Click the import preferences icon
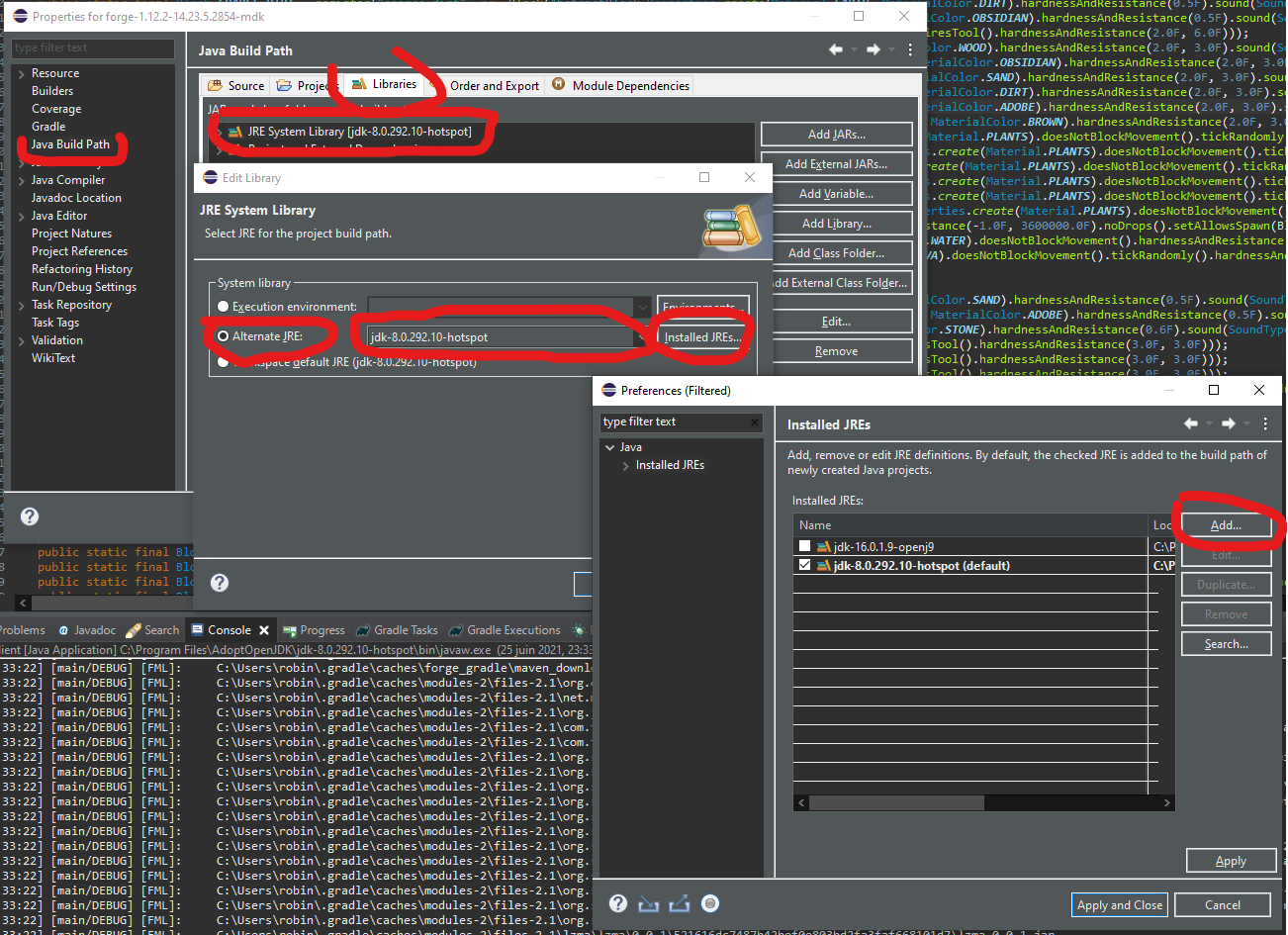This screenshot has height=935, width=1288. (648, 903)
